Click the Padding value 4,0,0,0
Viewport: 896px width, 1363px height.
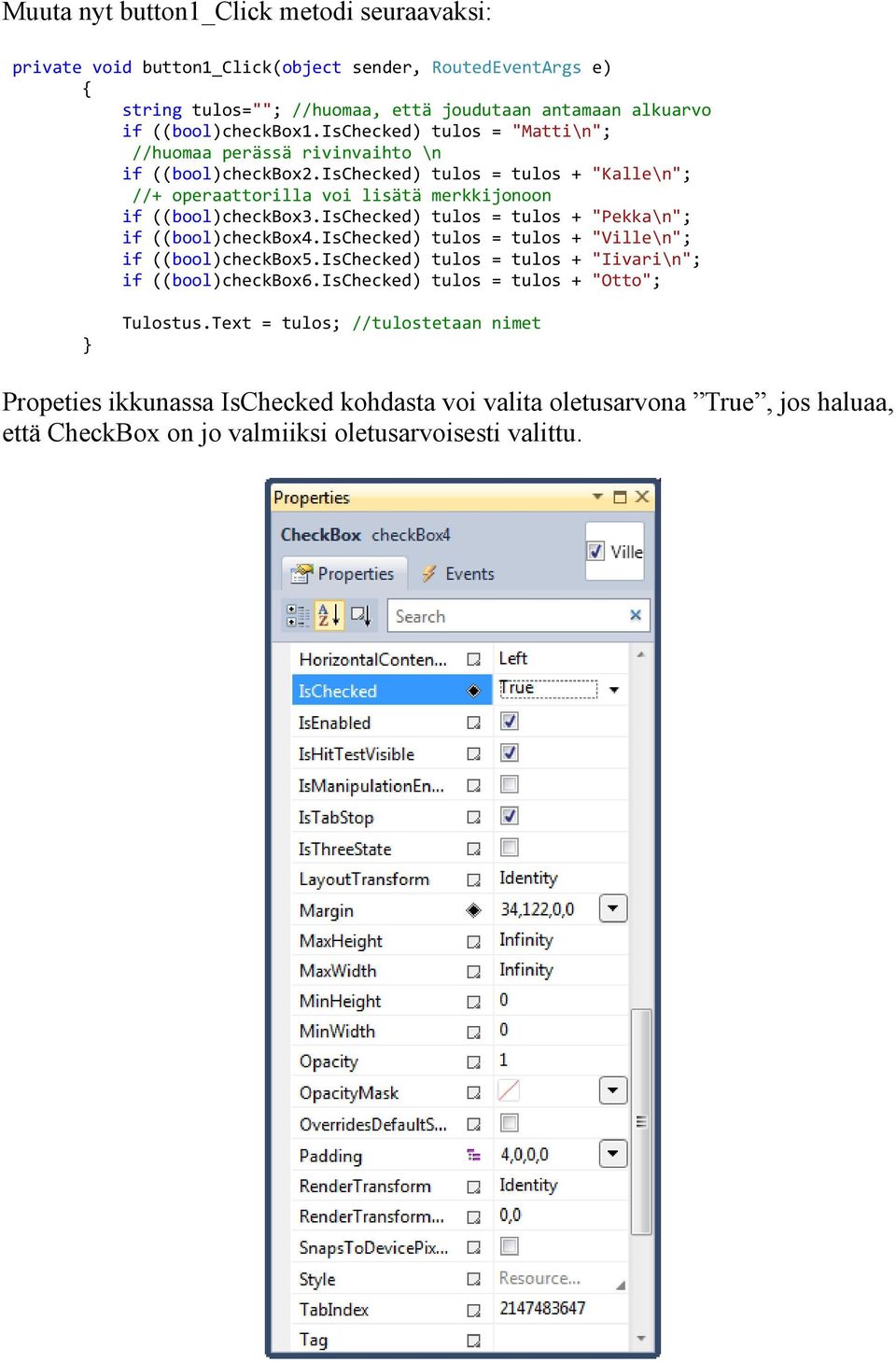point(525,1154)
